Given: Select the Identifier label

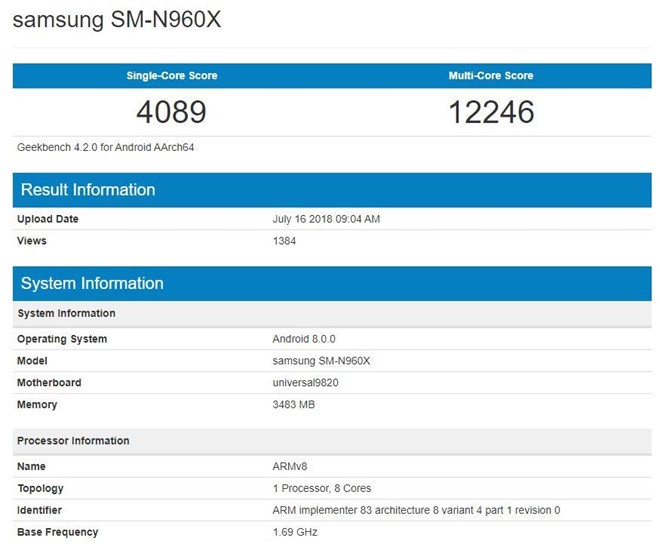Looking at the screenshot, I should click(40, 510).
